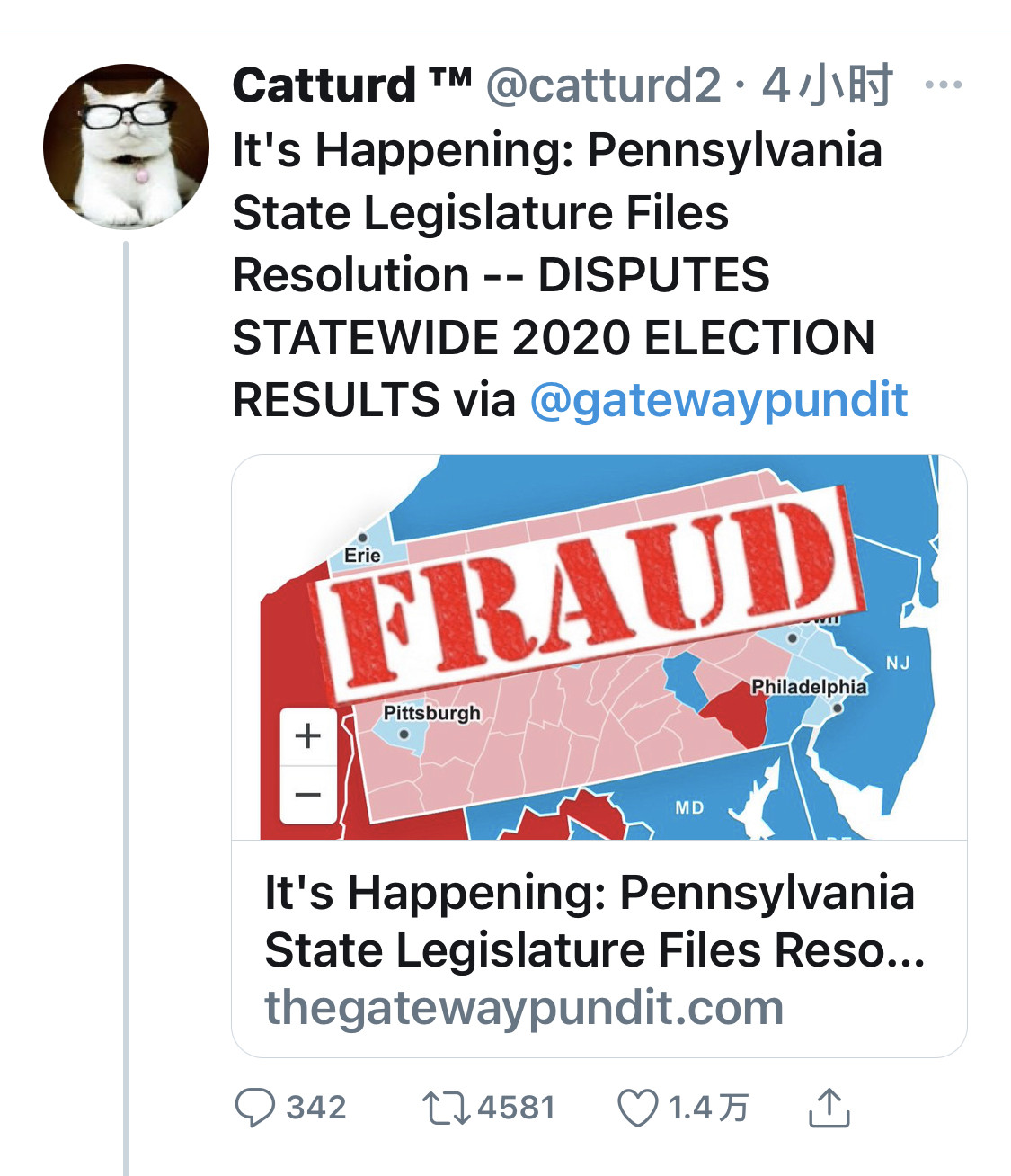This screenshot has height=1176, width=1011.
Task: Click the Philadelphia label on the map
Action: (809, 687)
